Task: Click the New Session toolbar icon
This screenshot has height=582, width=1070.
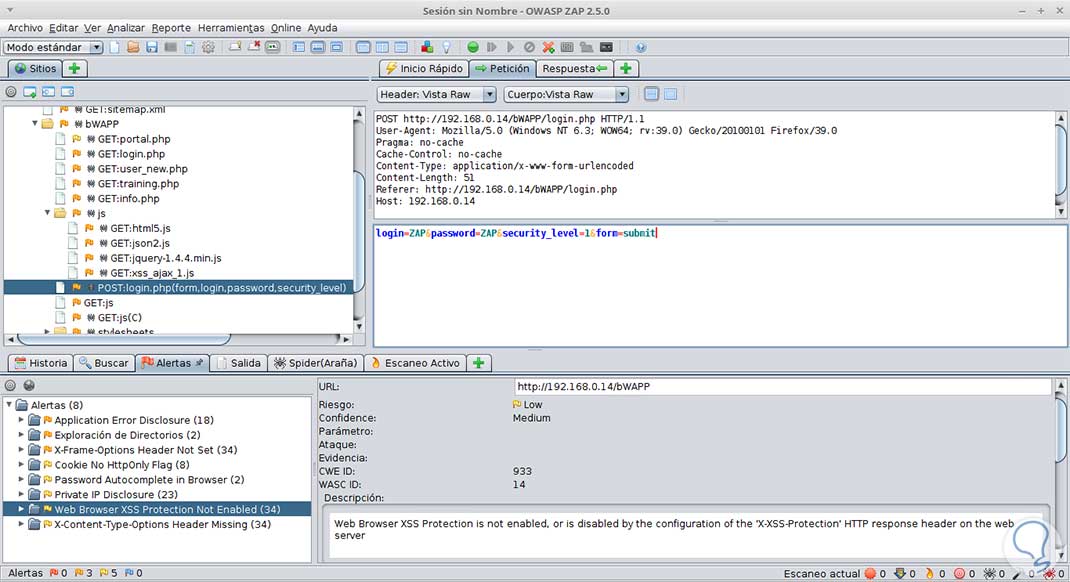Action: tap(115, 47)
